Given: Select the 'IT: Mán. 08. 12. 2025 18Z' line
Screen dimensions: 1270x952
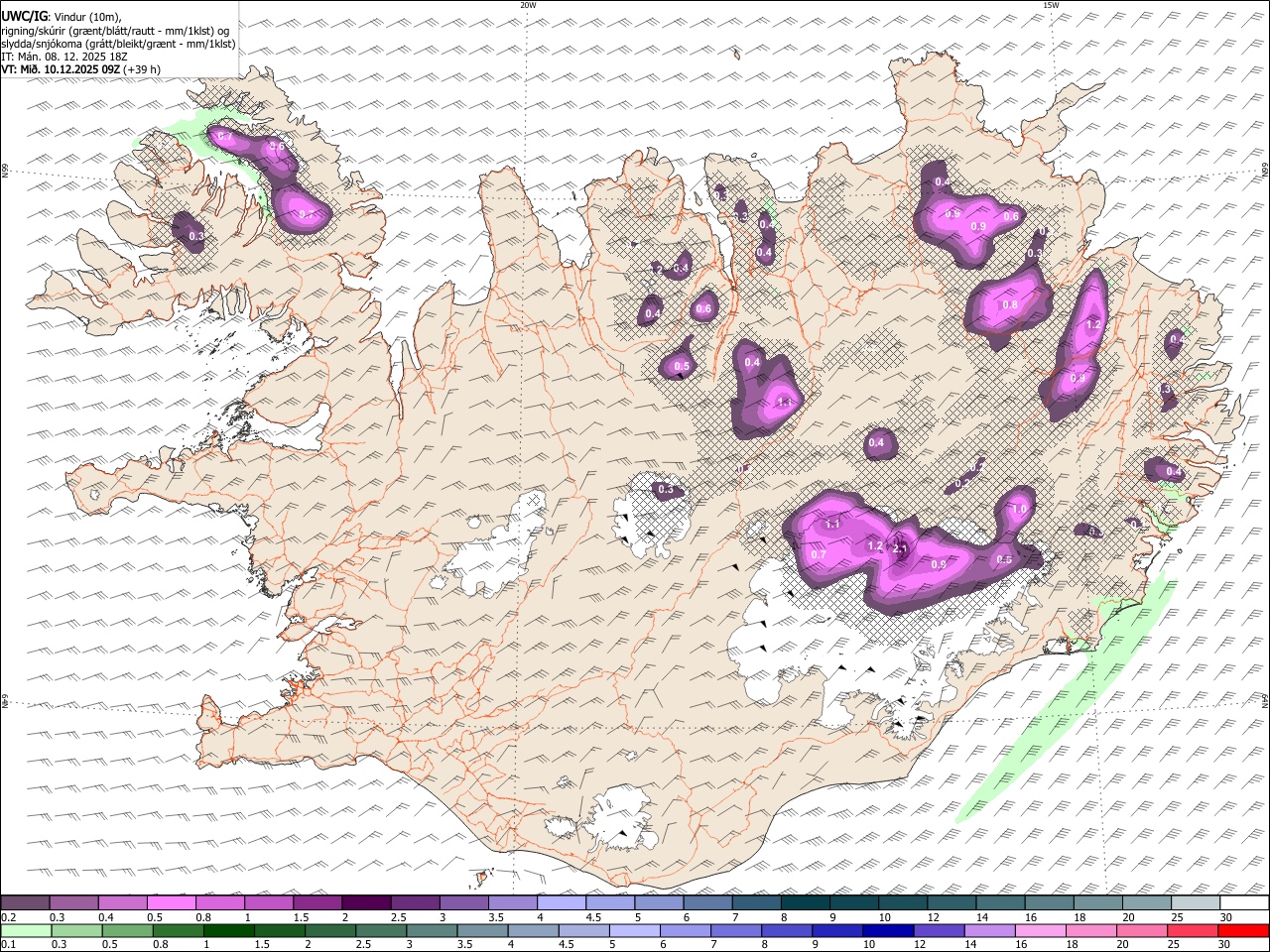Looking at the screenshot, I should [x=64, y=57].
